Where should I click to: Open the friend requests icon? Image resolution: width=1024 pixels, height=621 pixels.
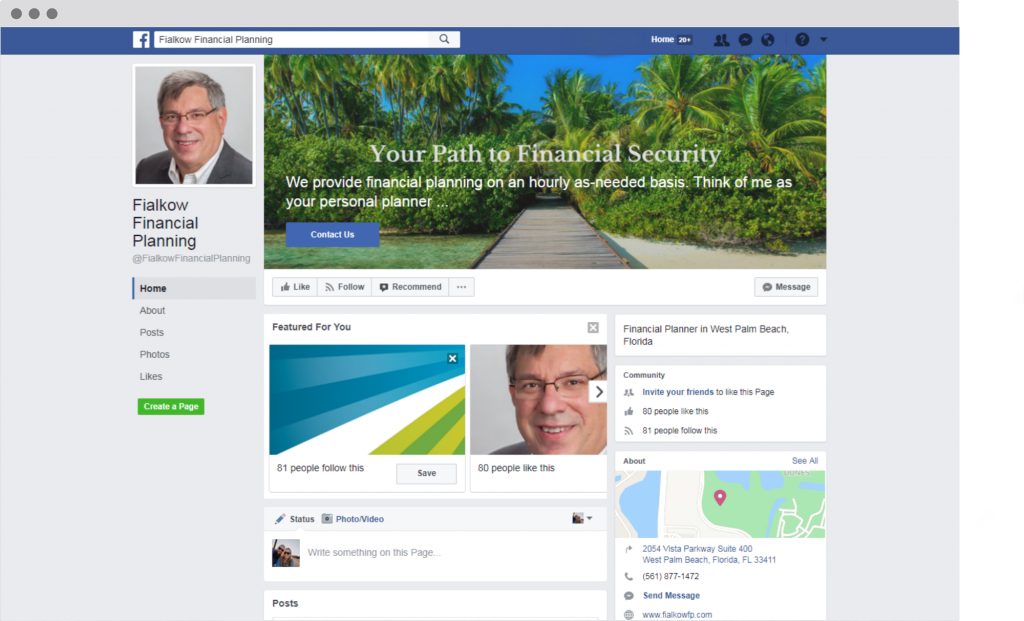point(721,40)
